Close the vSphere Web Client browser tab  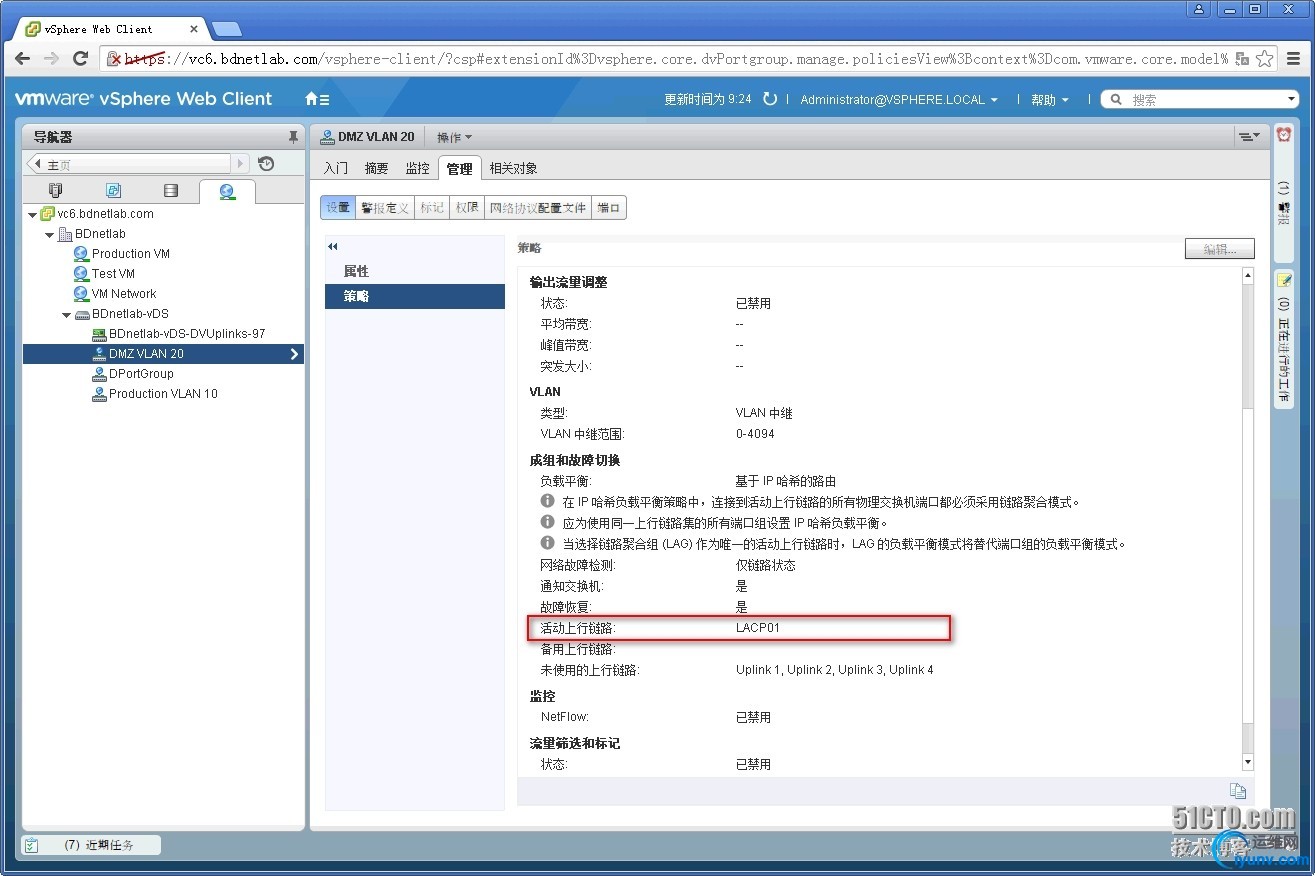coord(196,29)
